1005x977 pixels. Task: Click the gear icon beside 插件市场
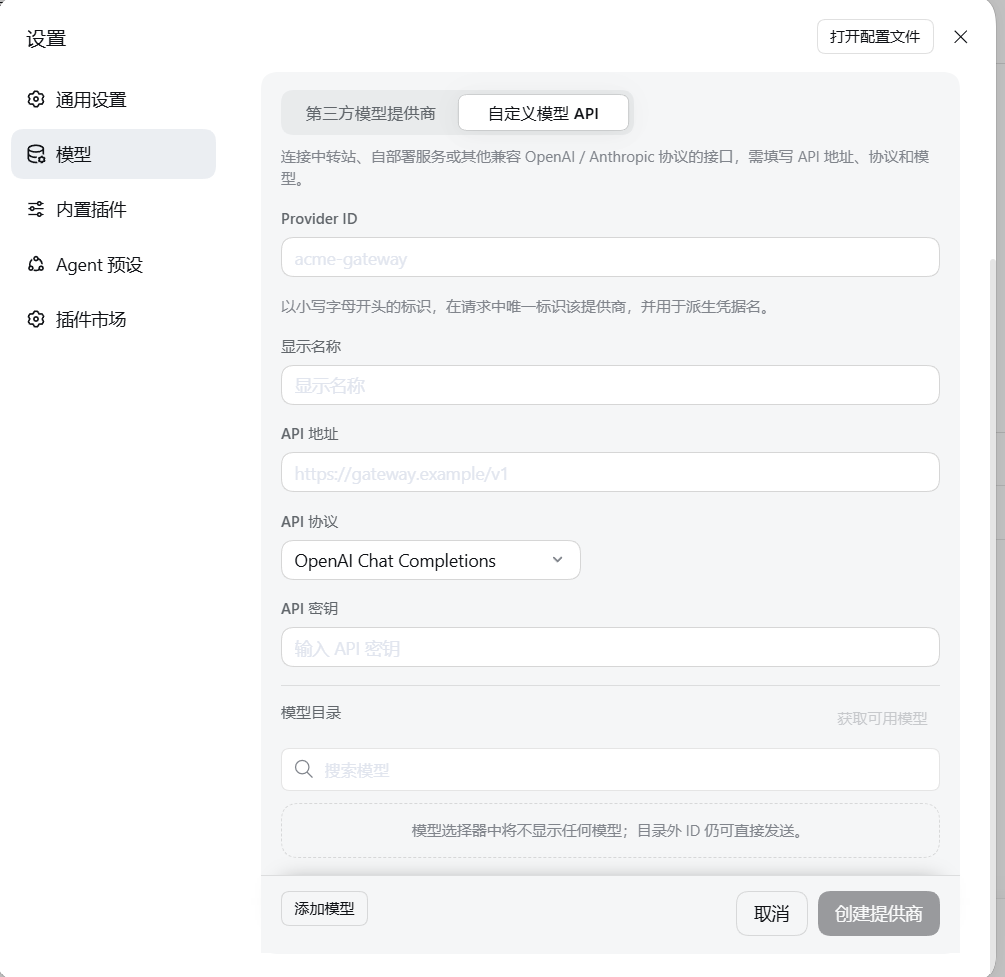pyautogui.click(x=36, y=319)
